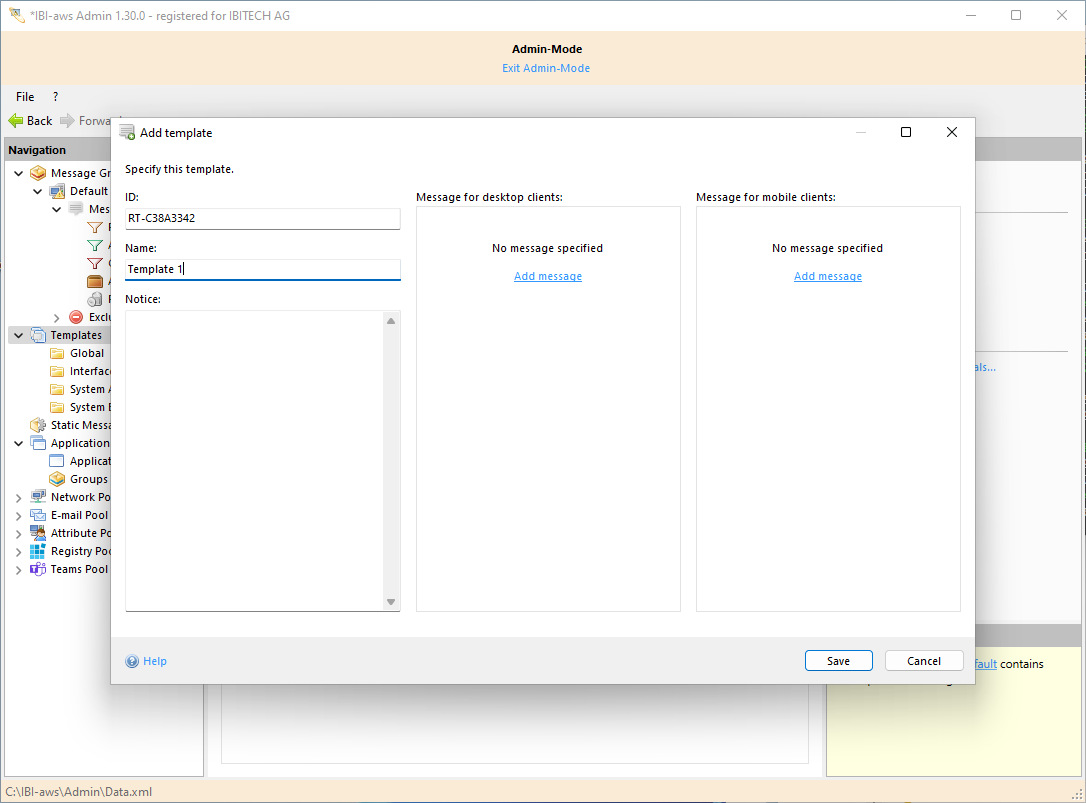Collapse the Templates tree node
The width and height of the screenshot is (1086, 803).
18,335
